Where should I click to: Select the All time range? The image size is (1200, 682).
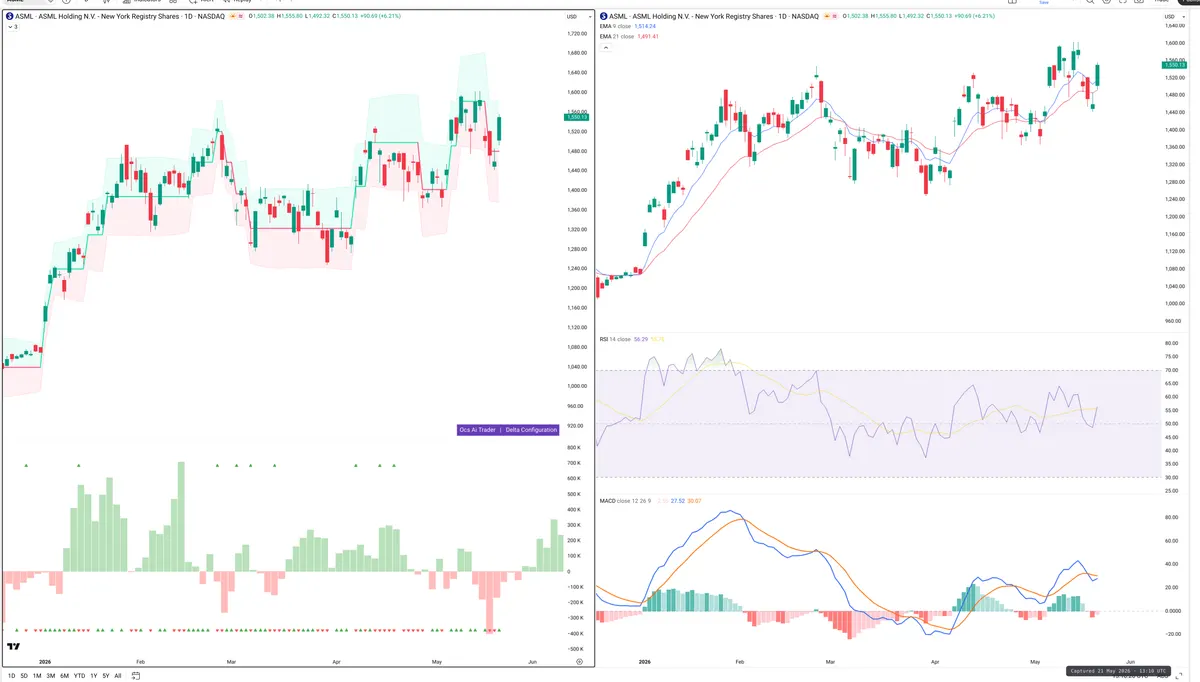tap(118, 676)
